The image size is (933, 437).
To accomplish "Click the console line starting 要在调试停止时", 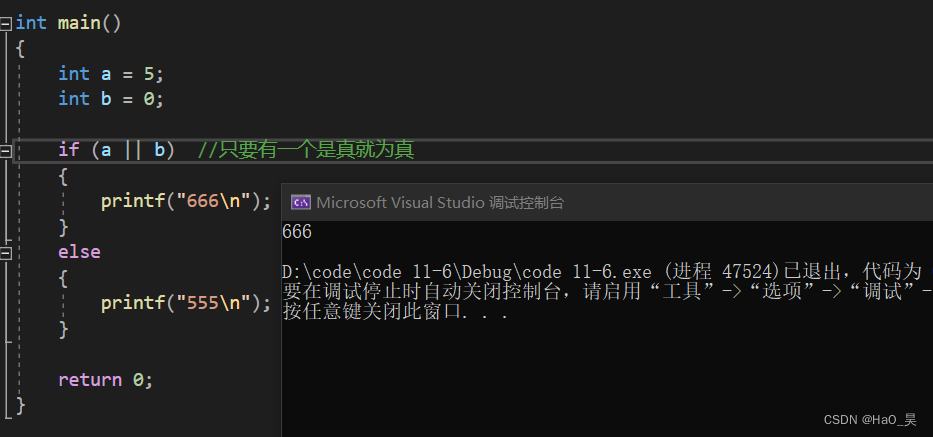I will tap(607, 292).
